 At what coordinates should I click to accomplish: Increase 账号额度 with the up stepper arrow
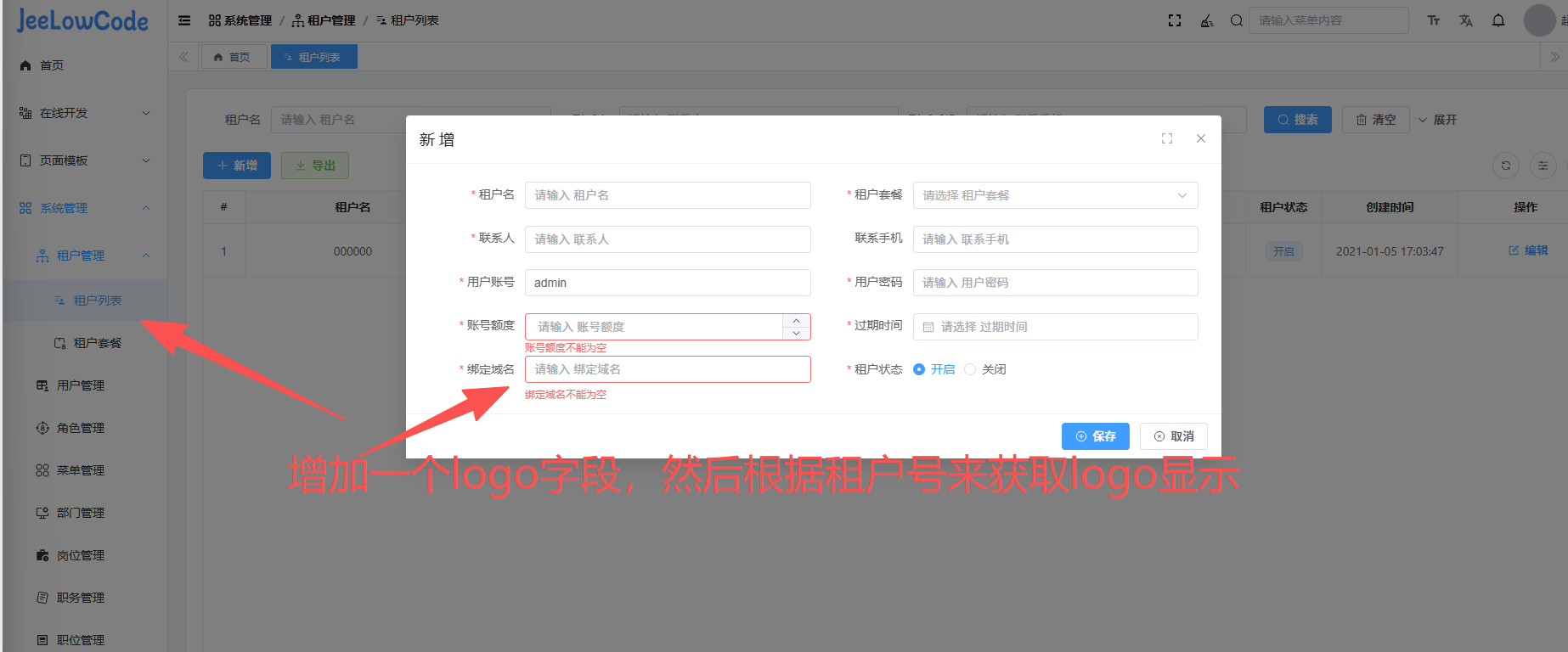coord(796,321)
